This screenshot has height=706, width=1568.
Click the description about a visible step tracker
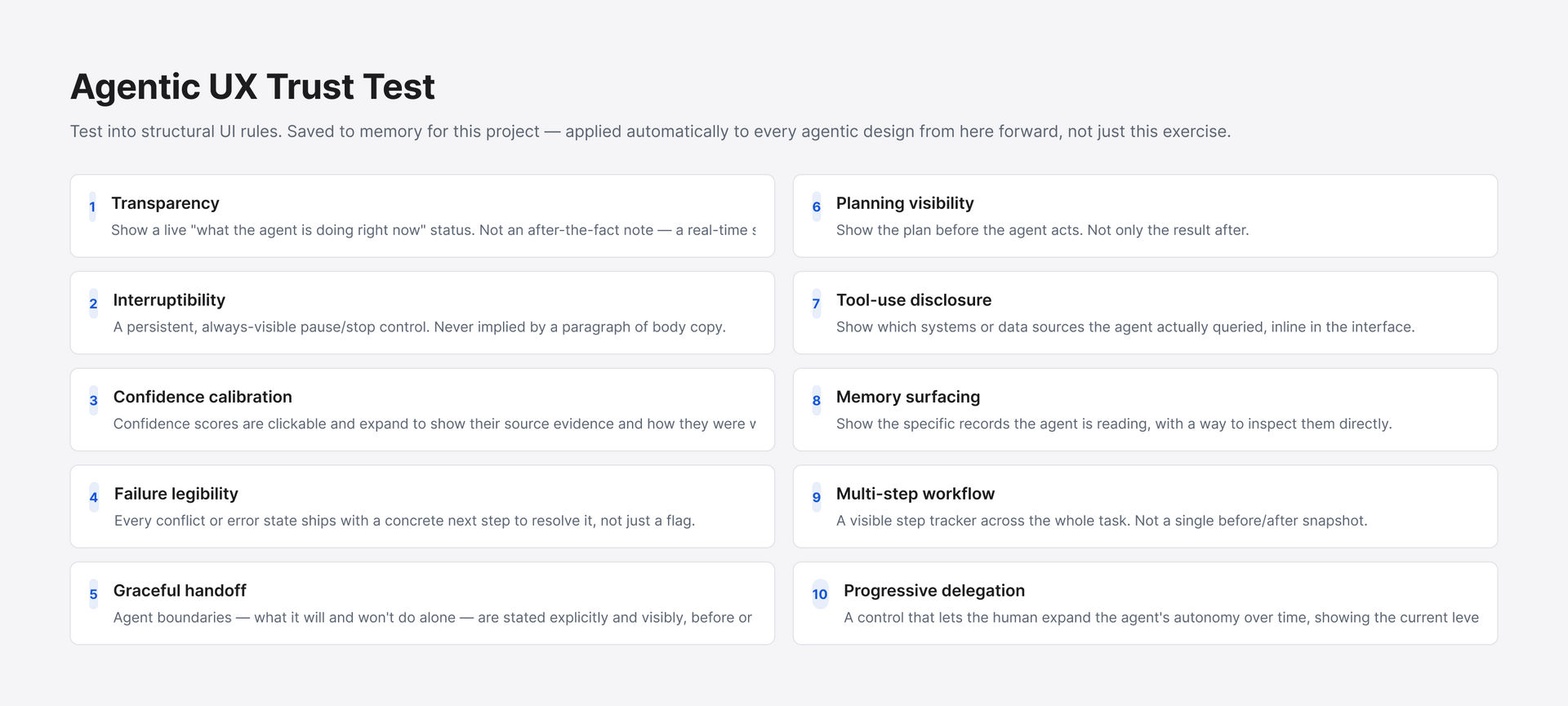[1102, 521]
